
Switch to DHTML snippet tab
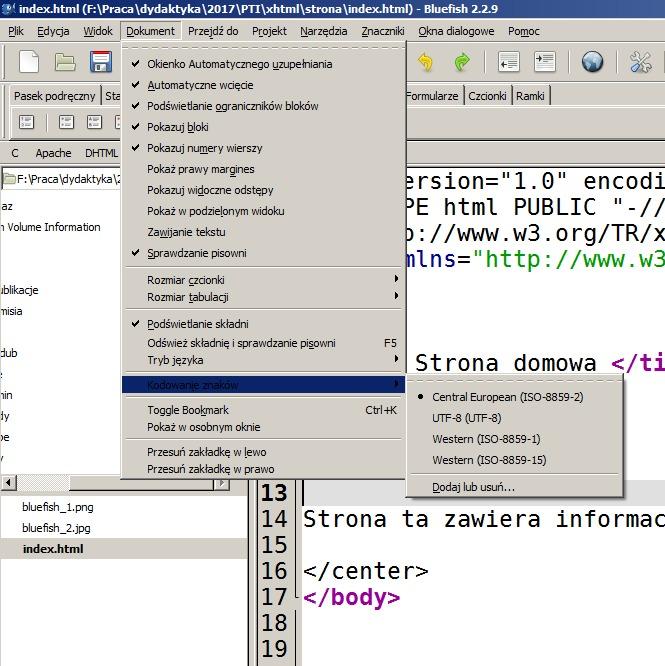pos(101,153)
